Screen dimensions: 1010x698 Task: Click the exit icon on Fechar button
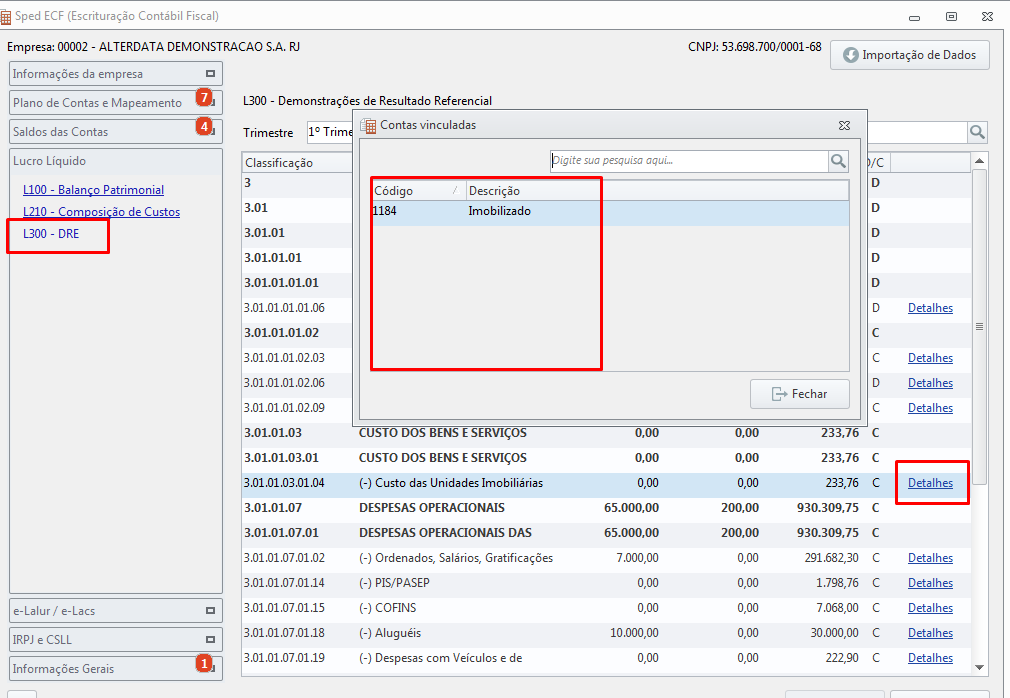(779, 393)
